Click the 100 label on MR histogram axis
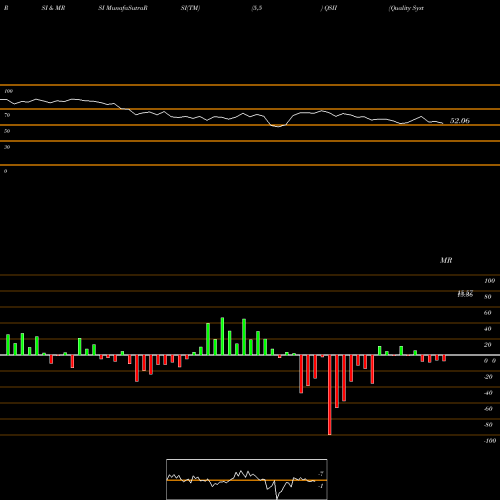Screen dimensions: 500x500 (x=490, y=281)
